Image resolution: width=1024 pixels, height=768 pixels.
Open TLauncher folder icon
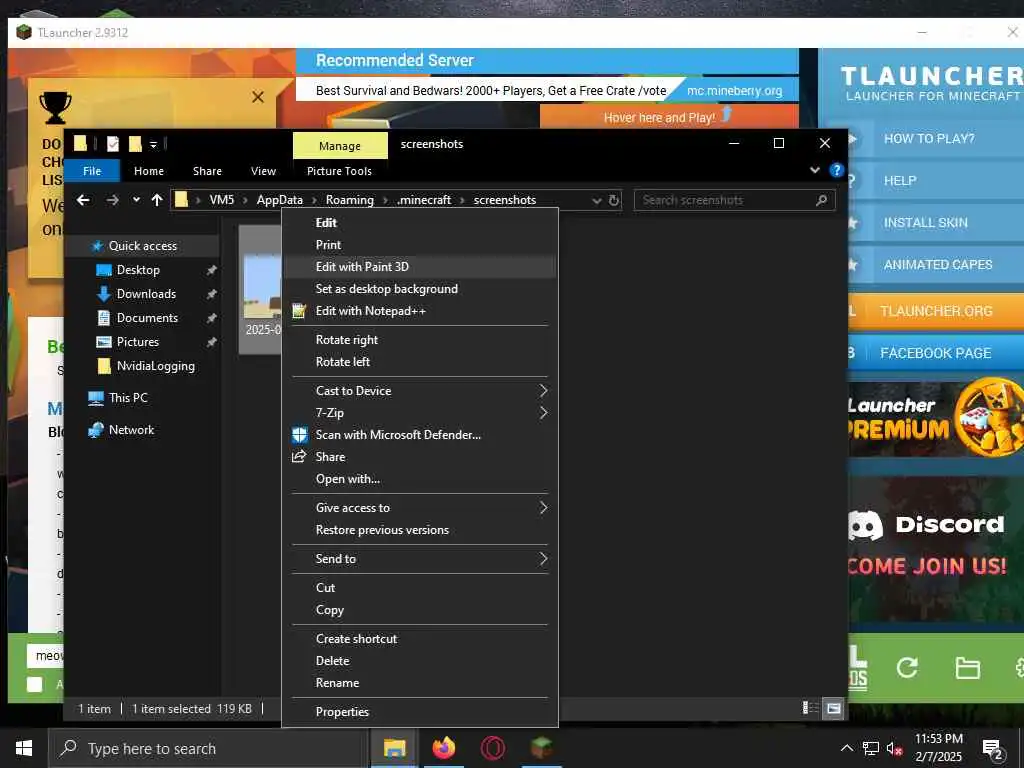(x=967, y=667)
